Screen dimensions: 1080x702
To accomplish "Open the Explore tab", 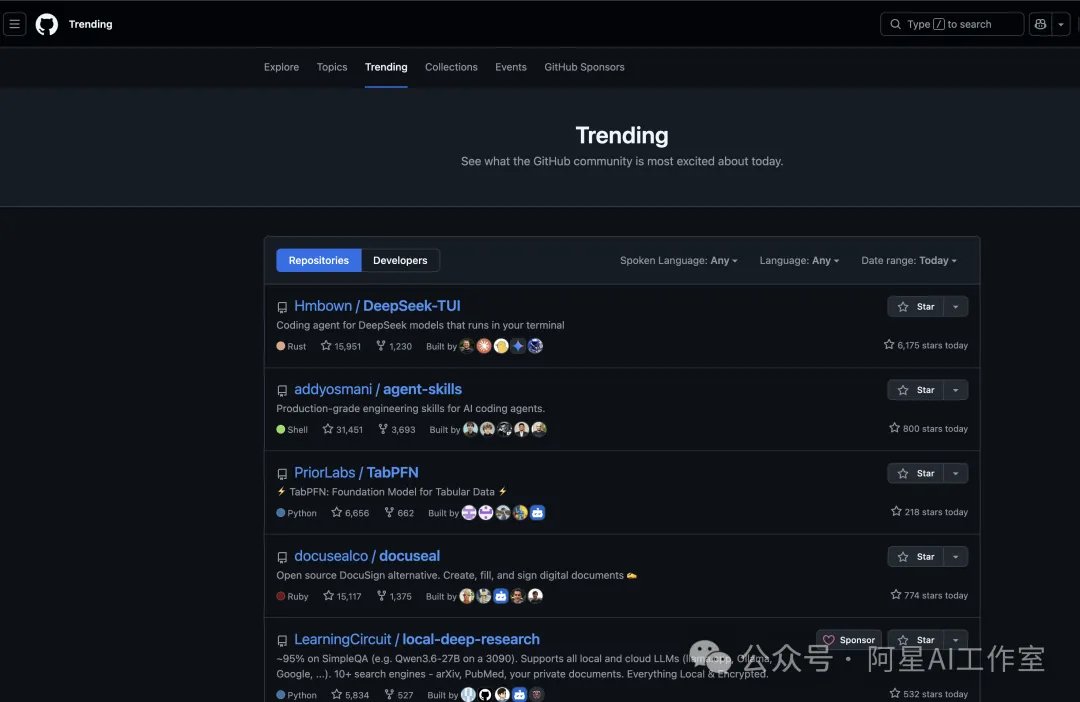I will pos(281,67).
